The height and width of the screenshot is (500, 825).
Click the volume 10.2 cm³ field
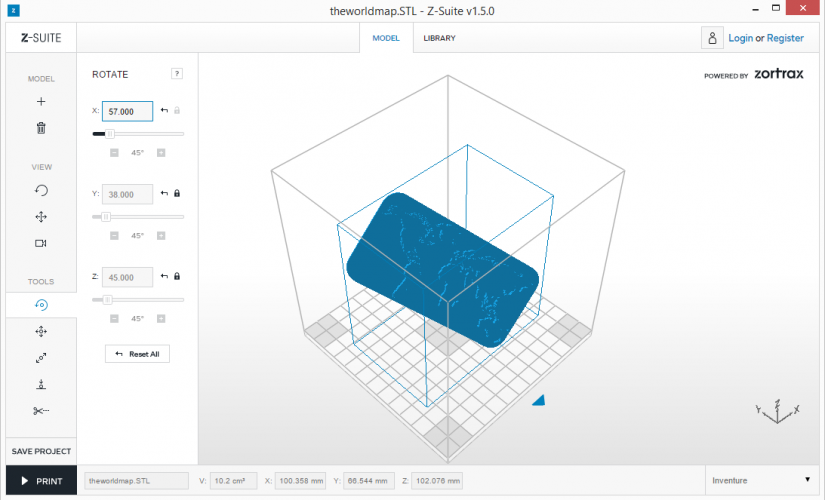click(233, 481)
